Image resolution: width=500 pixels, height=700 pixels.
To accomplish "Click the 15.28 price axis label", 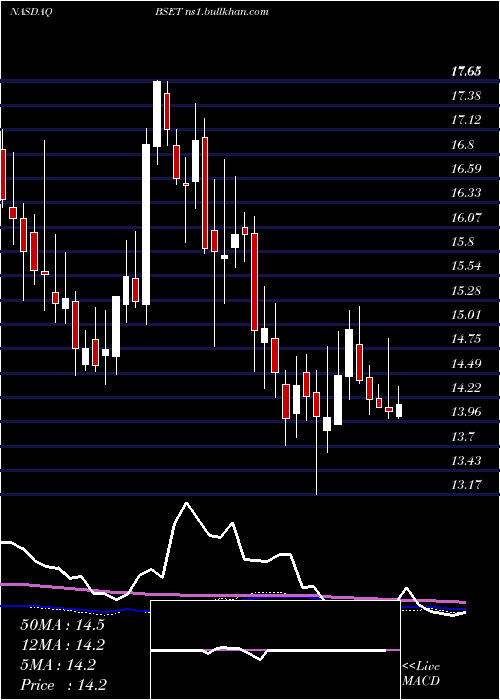I will [467, 291].
